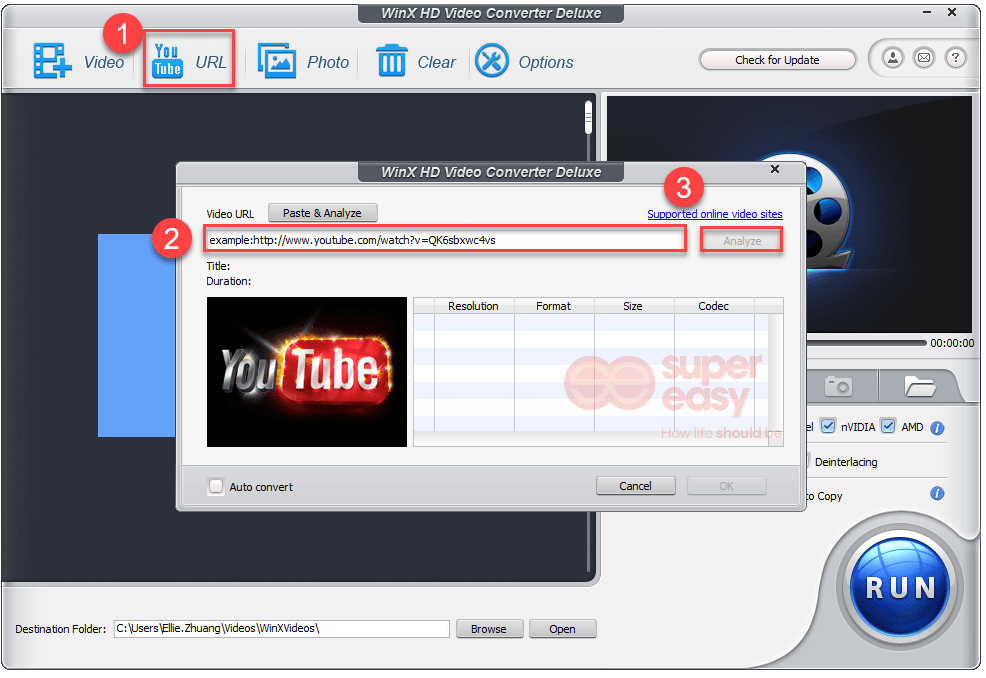Click the Video add-file icon
The height and width of the screenshot is (678, 986).
tap(53, 61)
